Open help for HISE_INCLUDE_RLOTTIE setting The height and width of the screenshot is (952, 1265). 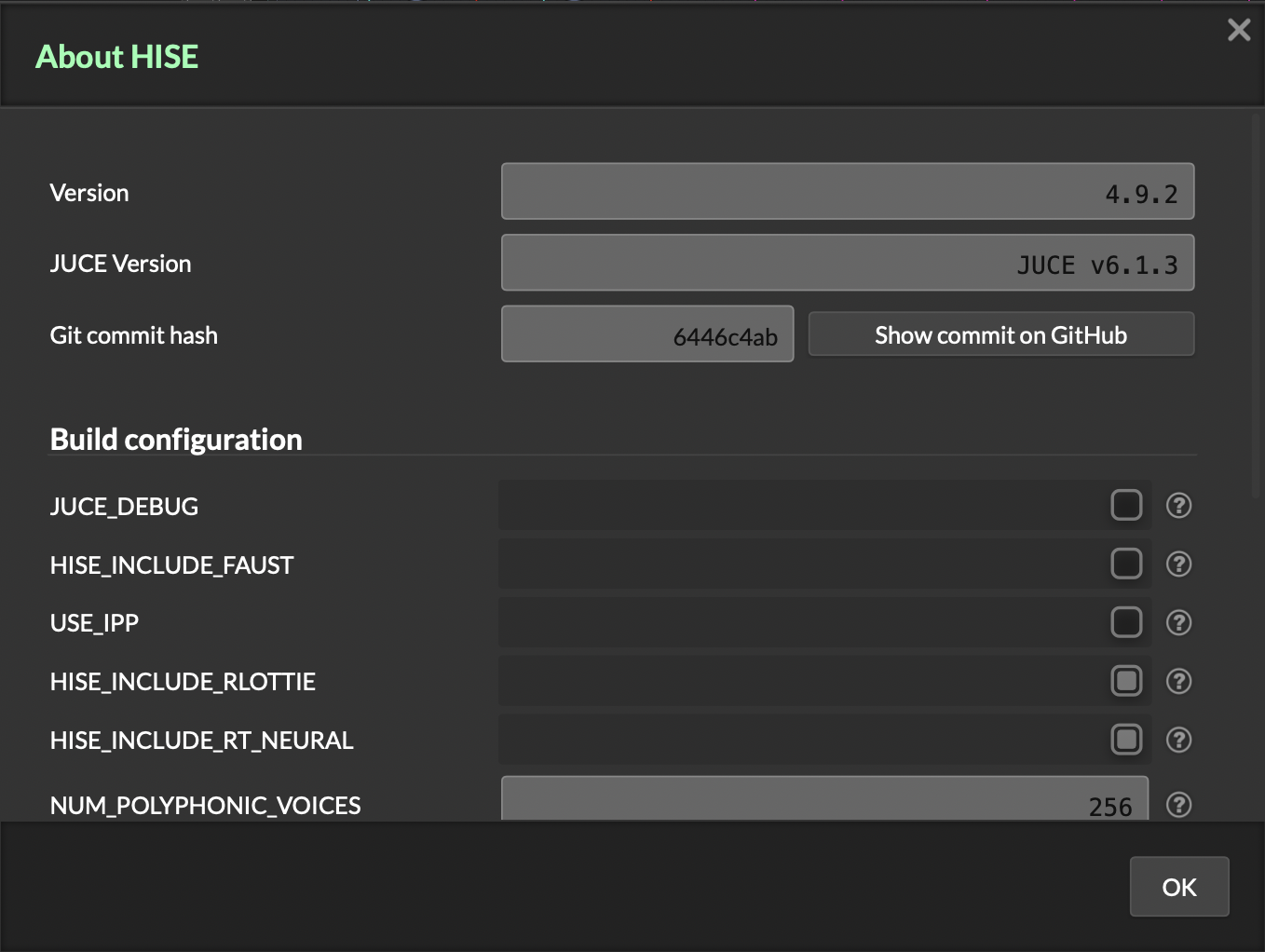point(1178,682)
